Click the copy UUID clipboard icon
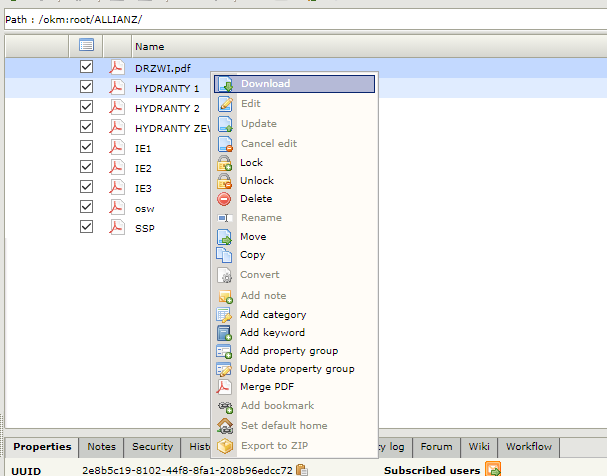607x476 pixels. tap(302, 470)
